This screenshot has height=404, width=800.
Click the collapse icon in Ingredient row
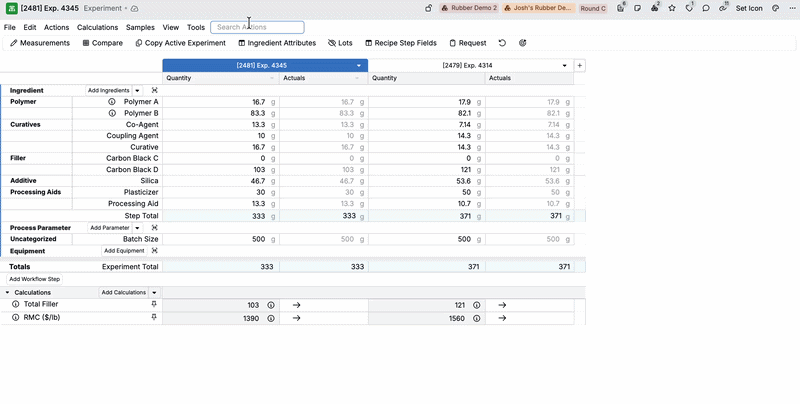154,90
